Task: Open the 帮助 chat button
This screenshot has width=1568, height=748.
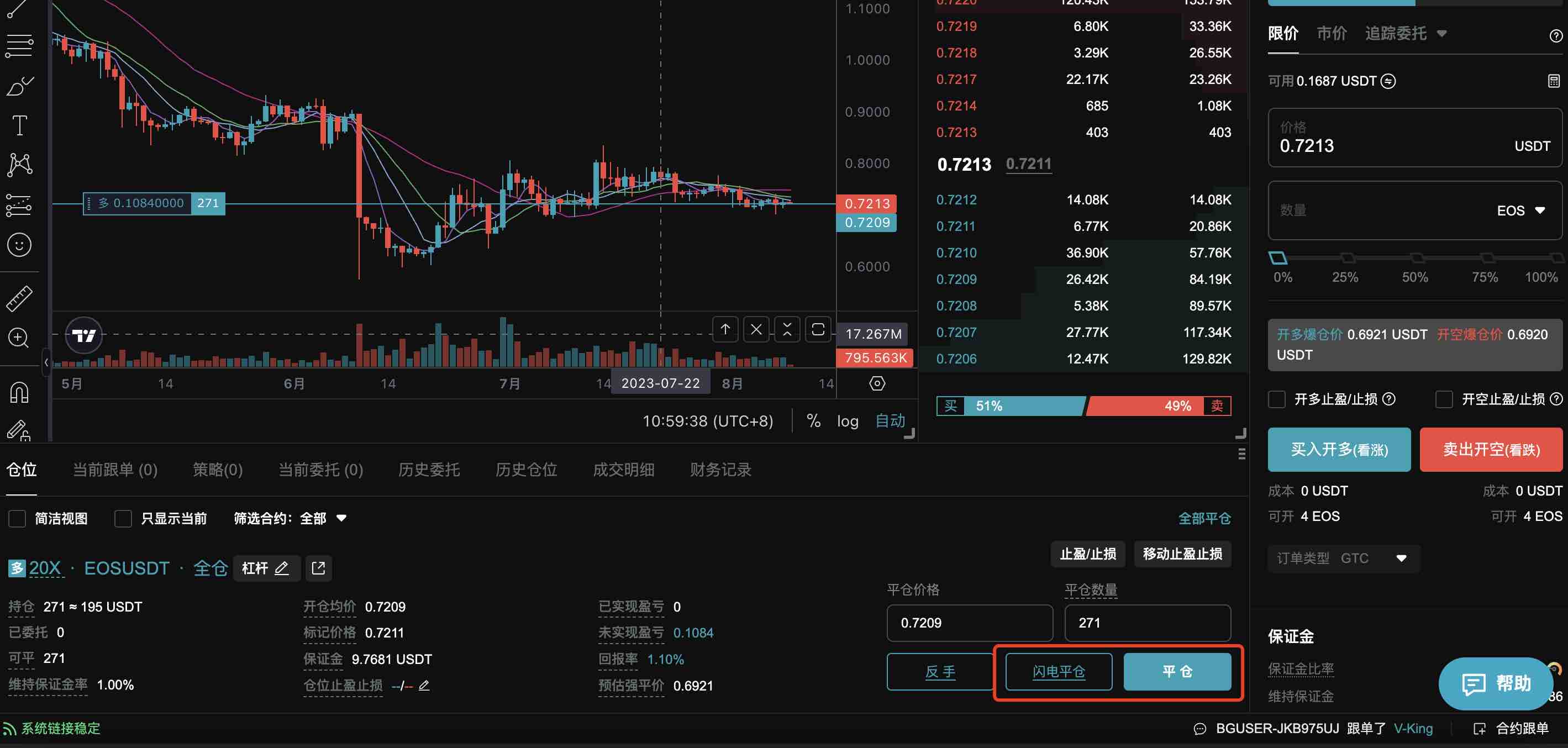Action: click(1496, 683)
